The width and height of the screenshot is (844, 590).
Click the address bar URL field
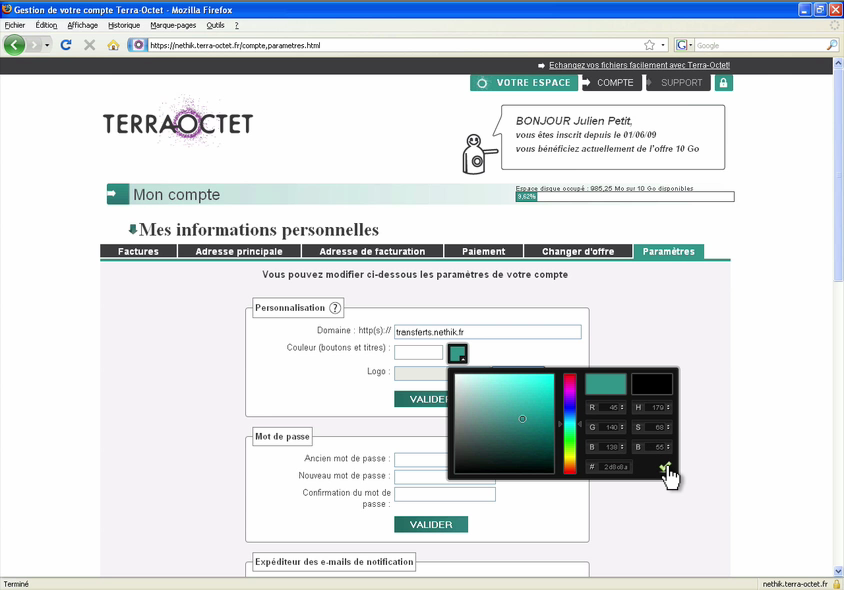pos(396,46)
